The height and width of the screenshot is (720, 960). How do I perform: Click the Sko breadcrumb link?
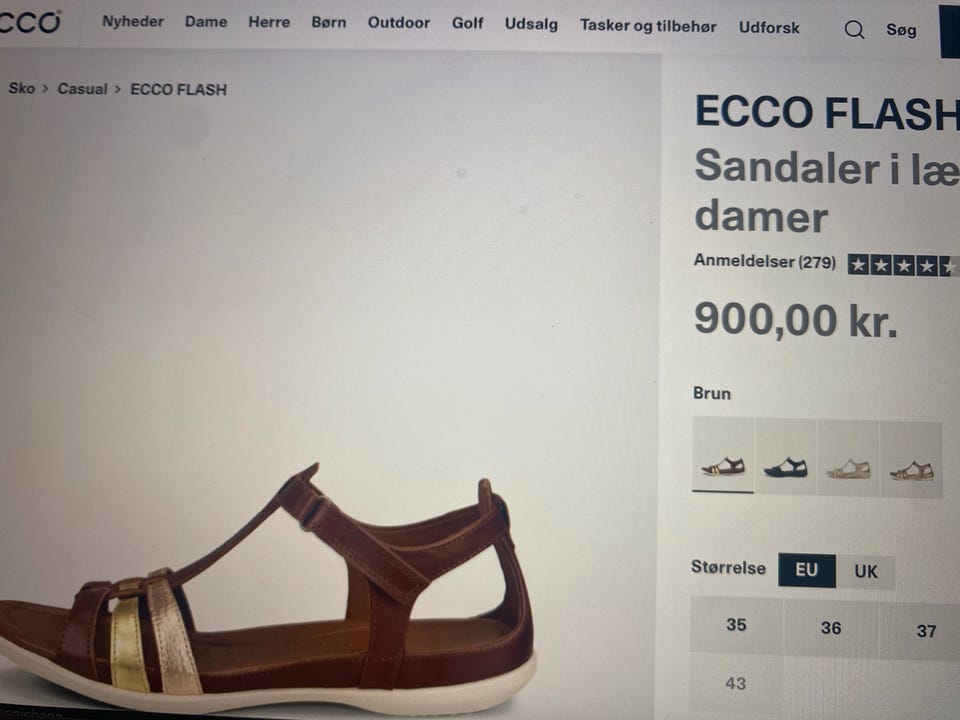click(21, 88)
